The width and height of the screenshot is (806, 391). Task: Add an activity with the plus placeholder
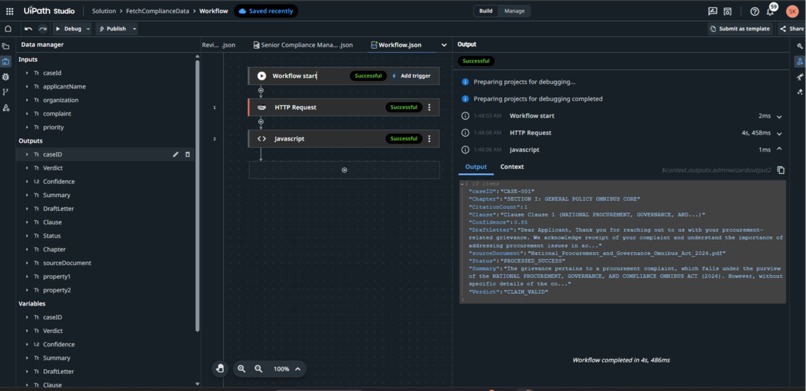[x=344, y=170]
